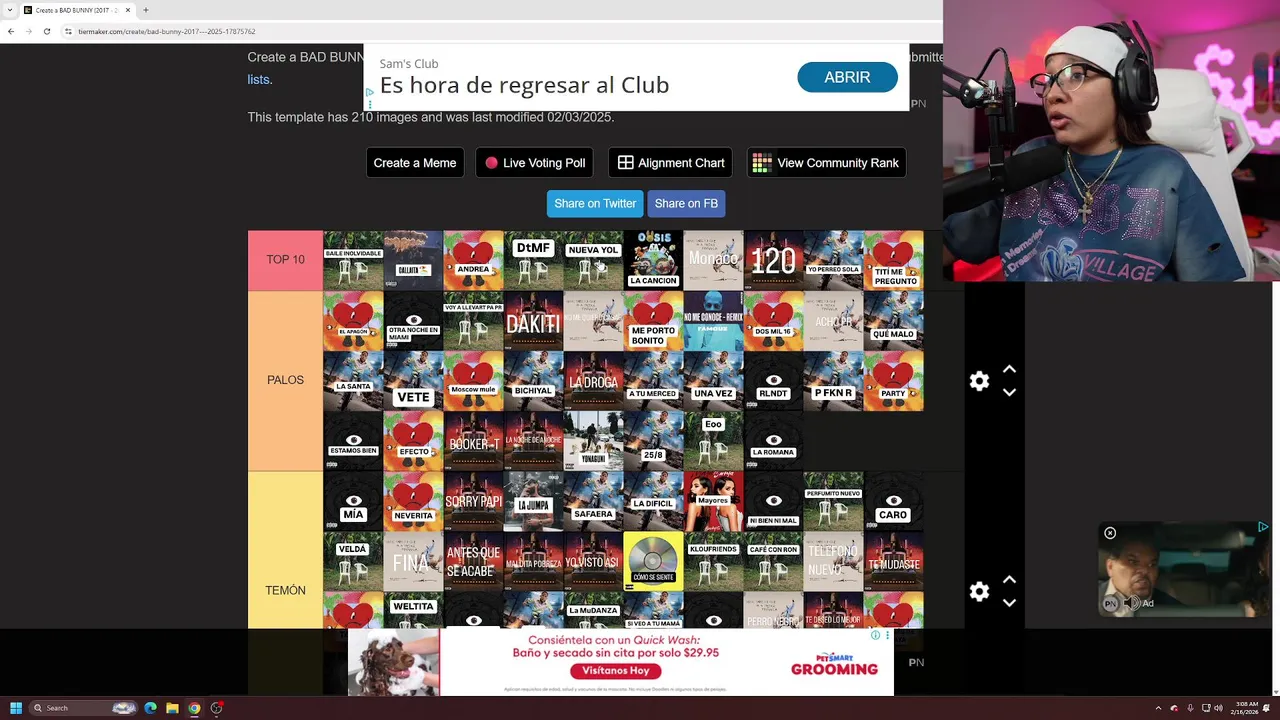Share on Twitter
Screen dimensions: 1280x720
595,203
